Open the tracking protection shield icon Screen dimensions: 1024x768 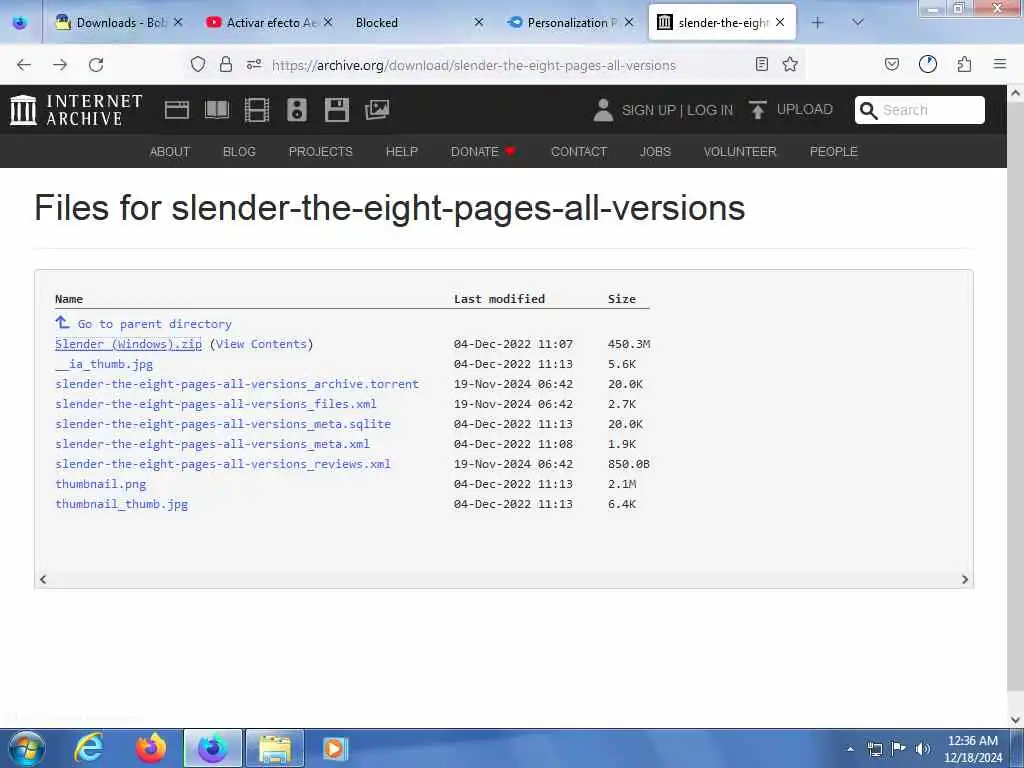coord(198,64)
